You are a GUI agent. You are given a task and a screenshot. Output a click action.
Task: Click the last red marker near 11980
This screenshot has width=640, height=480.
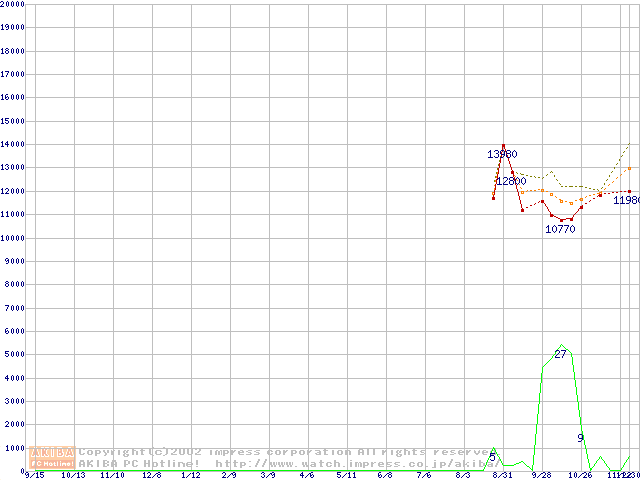coord(629,191)
